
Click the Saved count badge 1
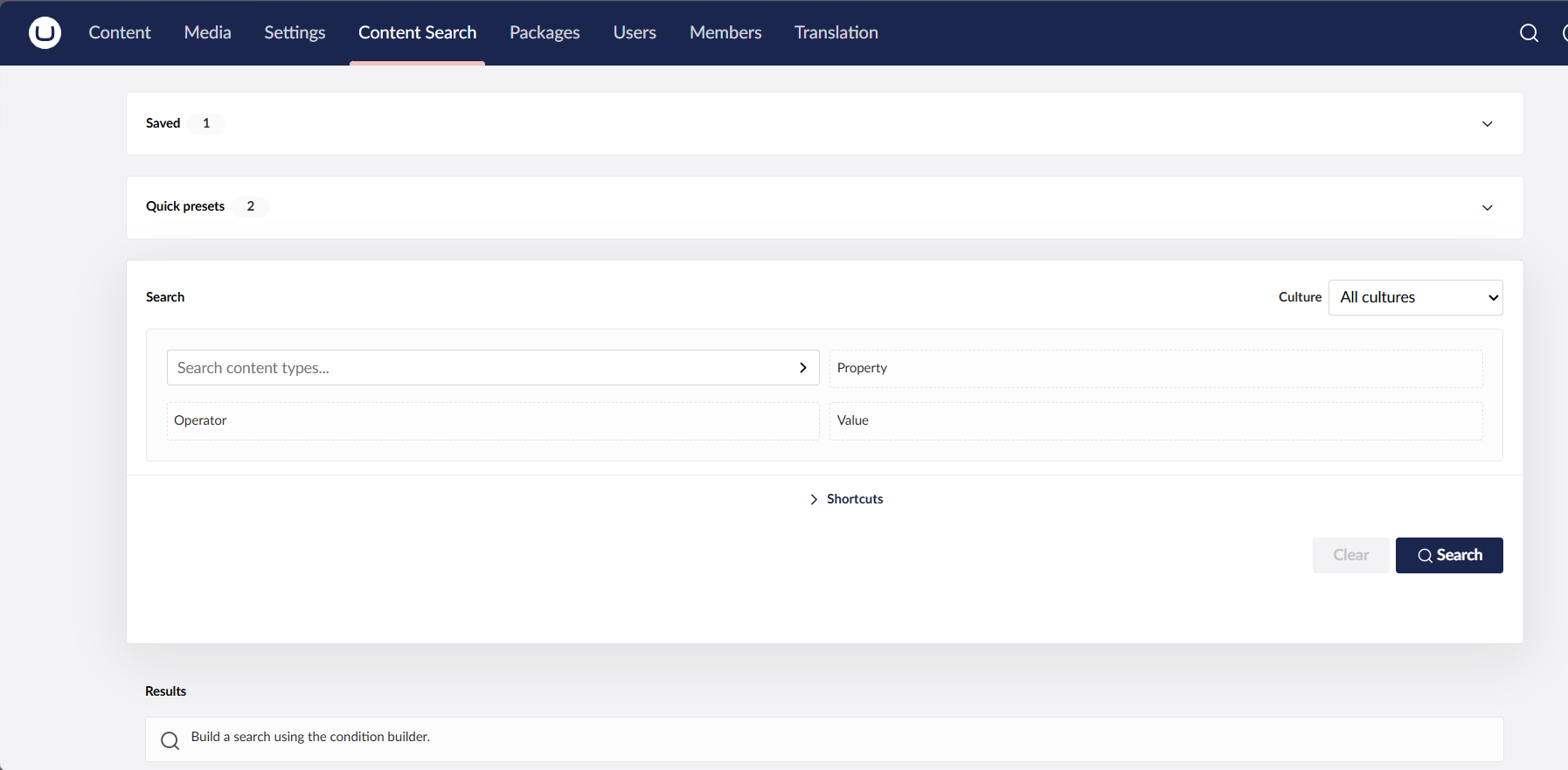pyautogui.click(x=206, y=123)
